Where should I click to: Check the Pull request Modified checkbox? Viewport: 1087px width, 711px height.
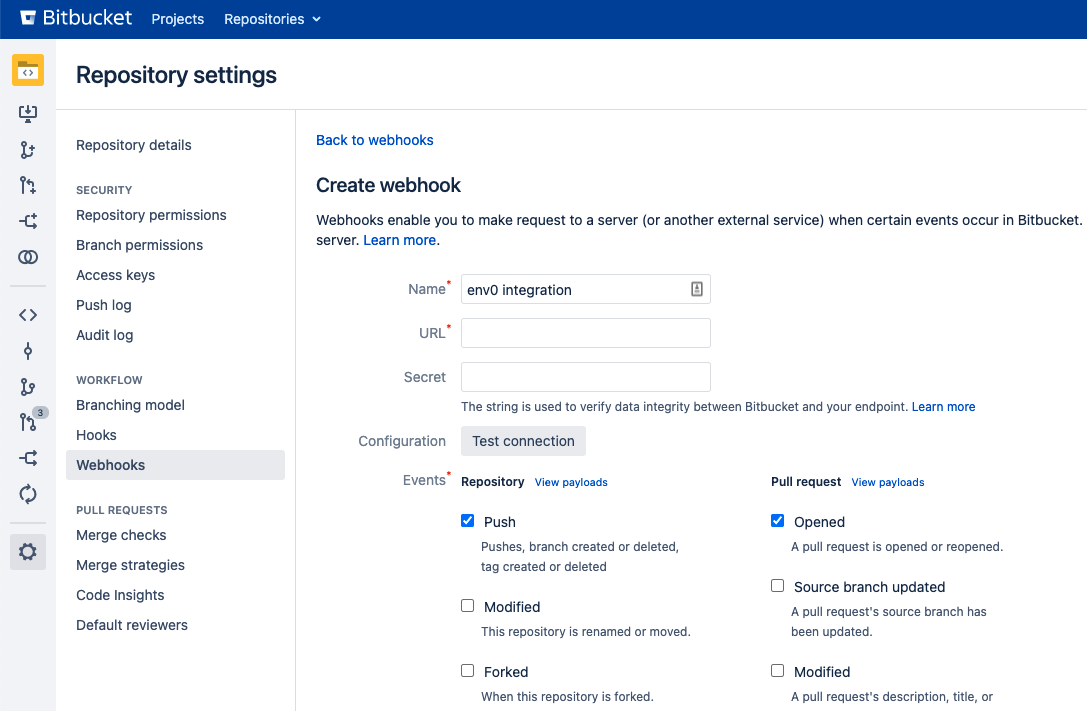pos(778,671)
